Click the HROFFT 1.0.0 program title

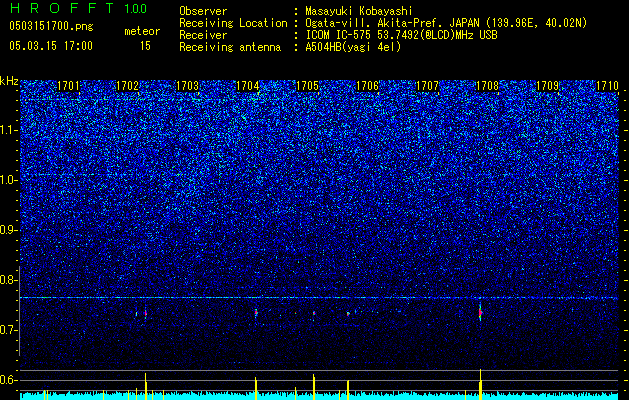[79, 8]
